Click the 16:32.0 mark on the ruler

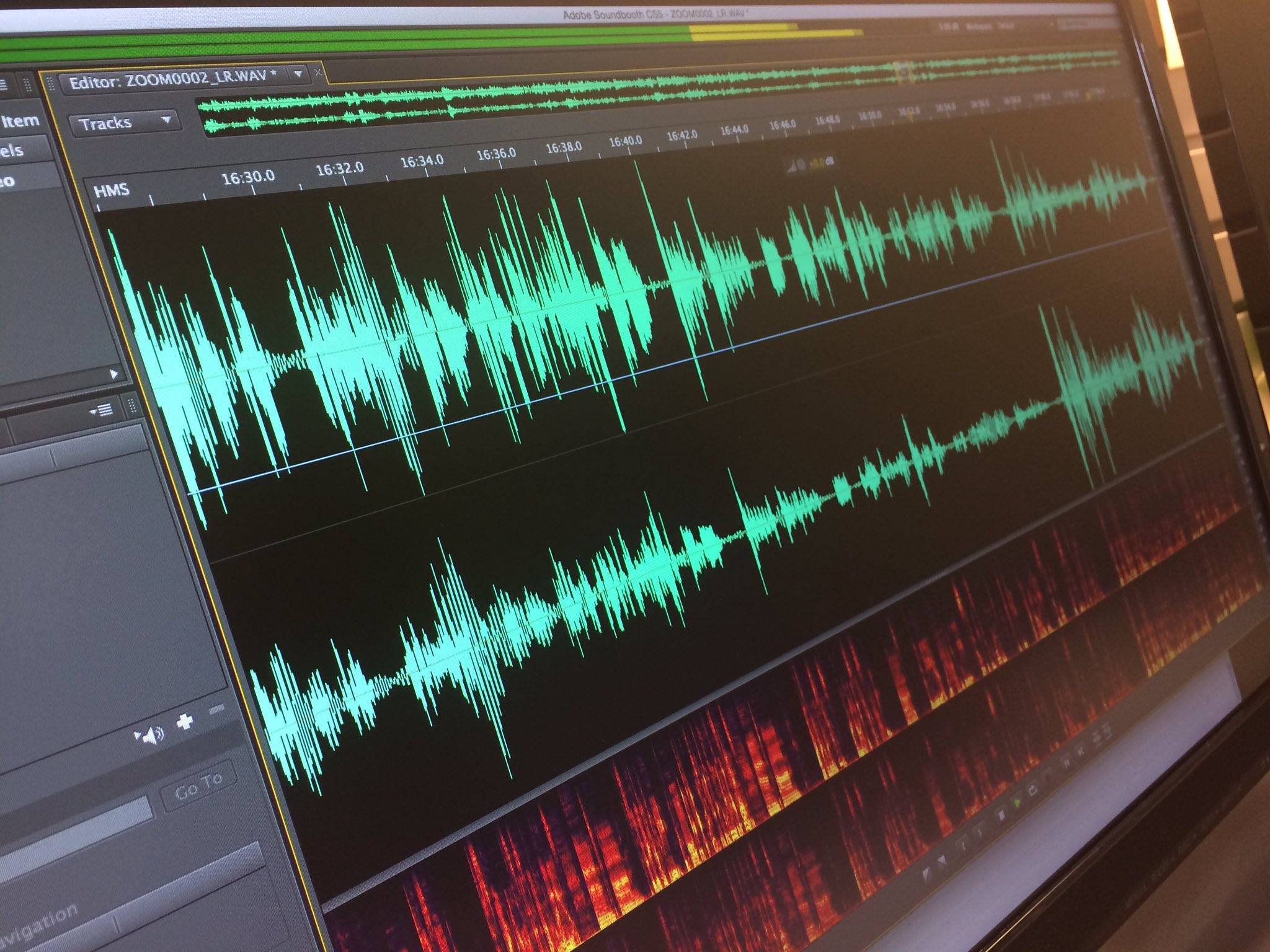coord(339,169)
